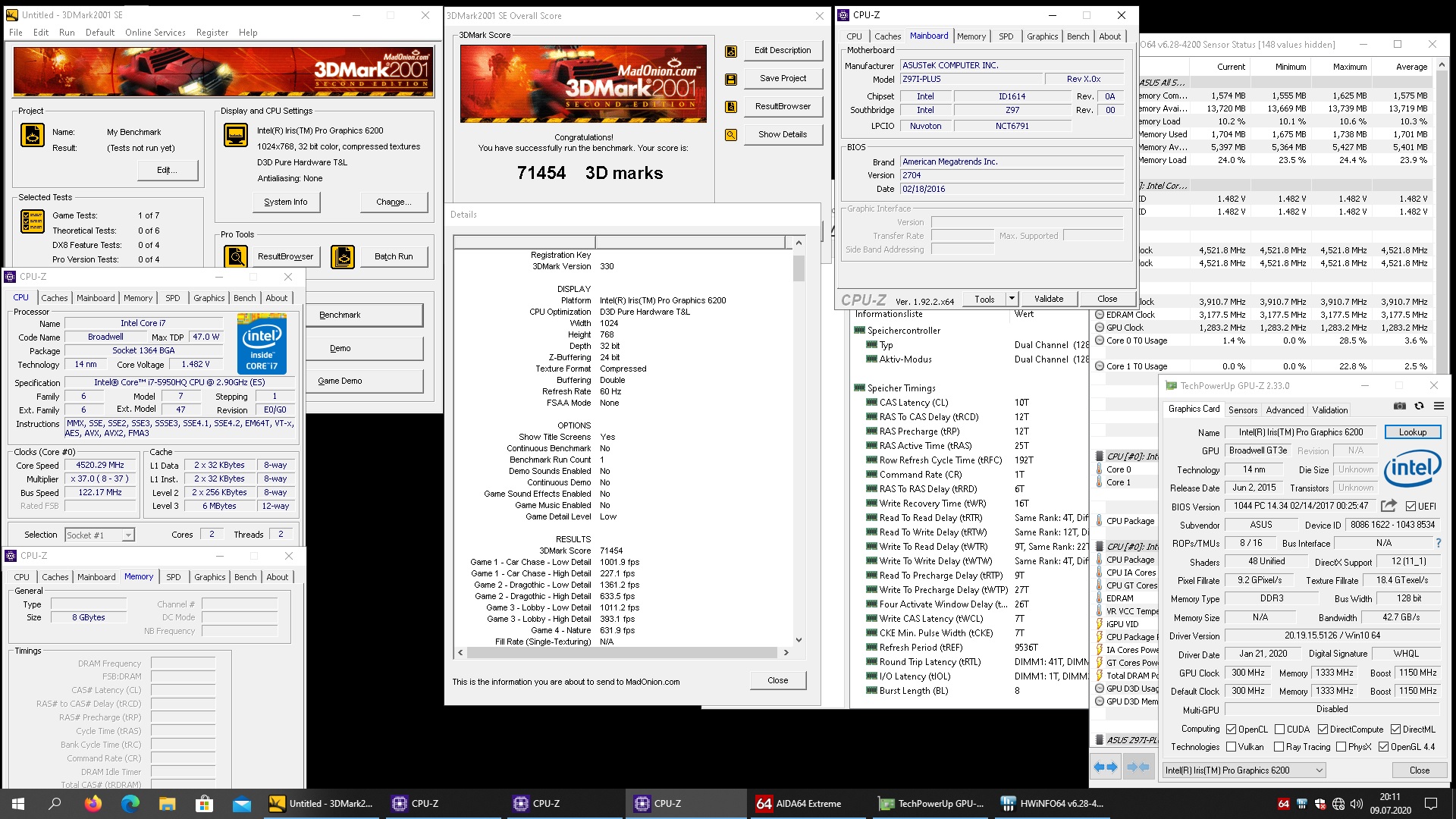This screenshot has height=819, width=1456.
Task: Toggle the PhysX checkbox
Action: pos(1341,746)
